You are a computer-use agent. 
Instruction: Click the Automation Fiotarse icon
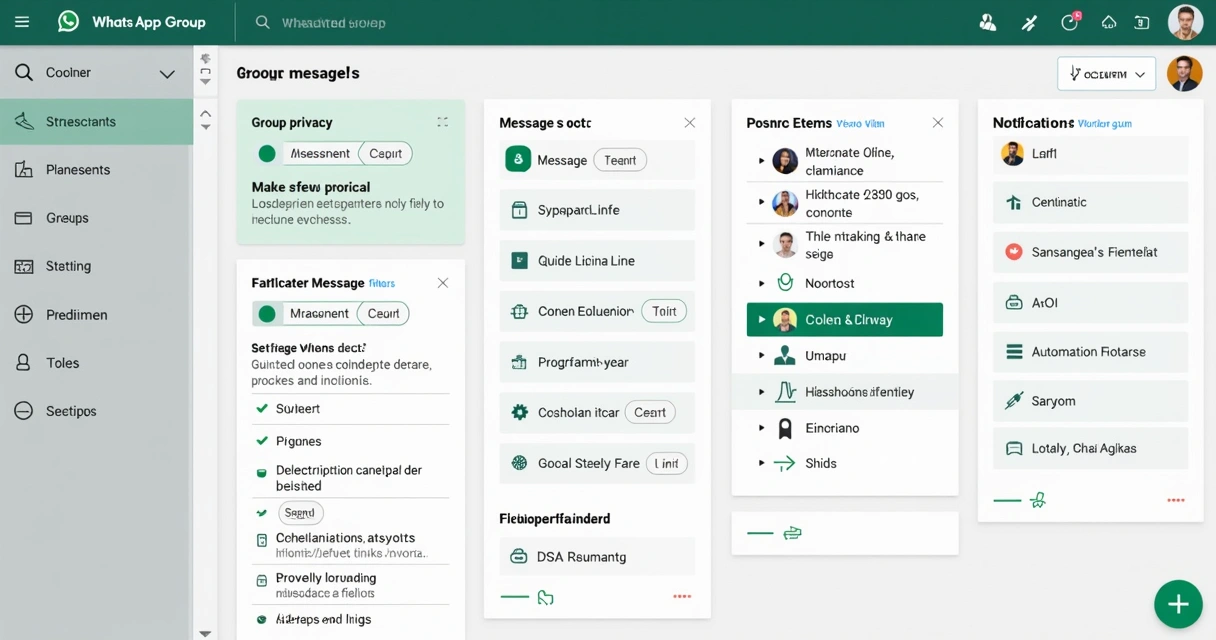pyautogui.click(x=1014, y=352)
